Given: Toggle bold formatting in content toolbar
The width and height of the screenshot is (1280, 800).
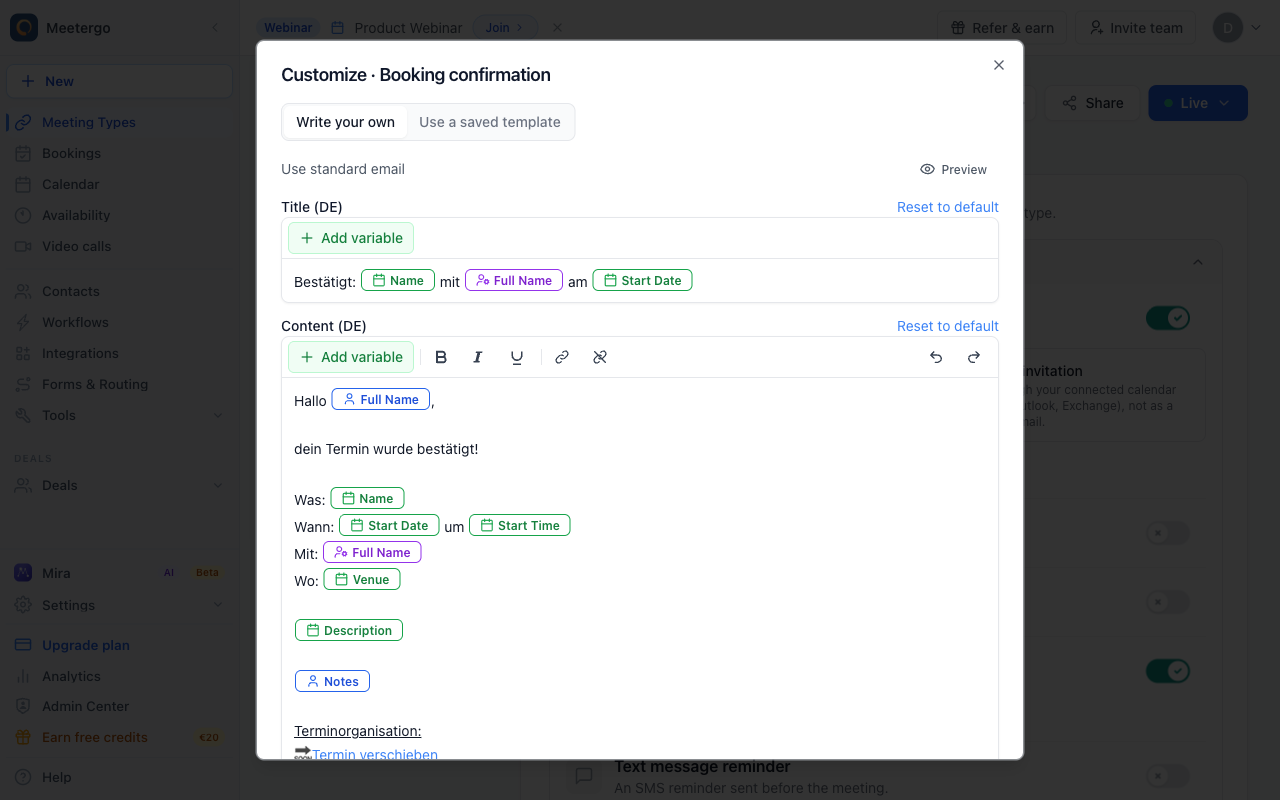Looking at the screenshot, I should 441,357.
